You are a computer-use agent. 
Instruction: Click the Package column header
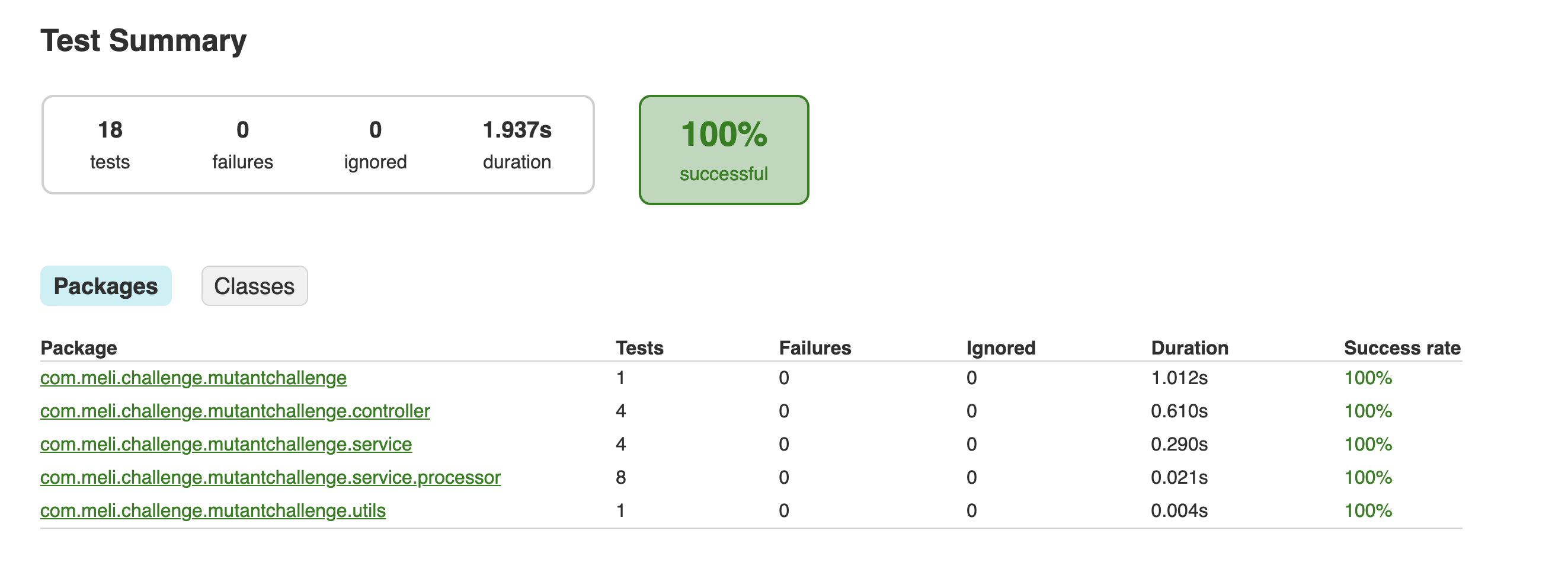click(79, 347)
